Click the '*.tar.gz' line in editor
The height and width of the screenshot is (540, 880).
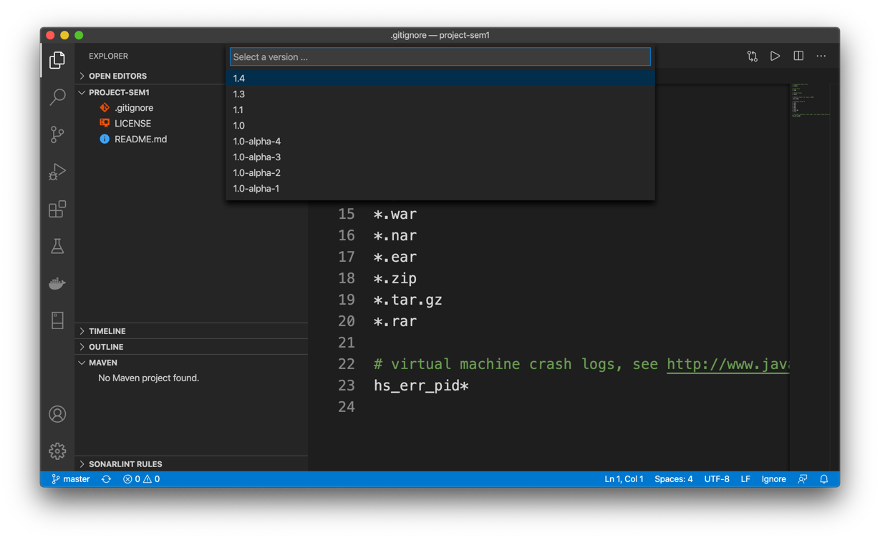click(x=408, y=300)
